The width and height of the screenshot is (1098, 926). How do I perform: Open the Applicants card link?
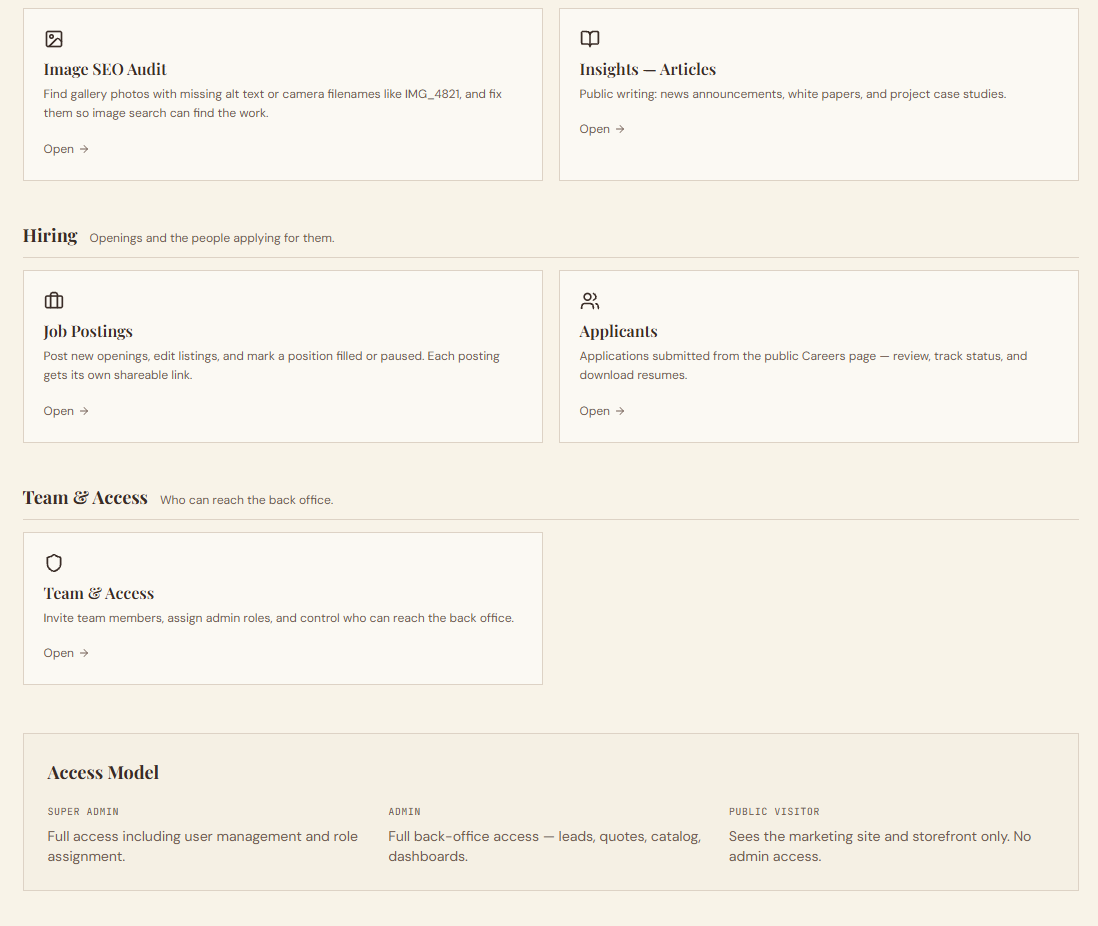tap(602, 411)
